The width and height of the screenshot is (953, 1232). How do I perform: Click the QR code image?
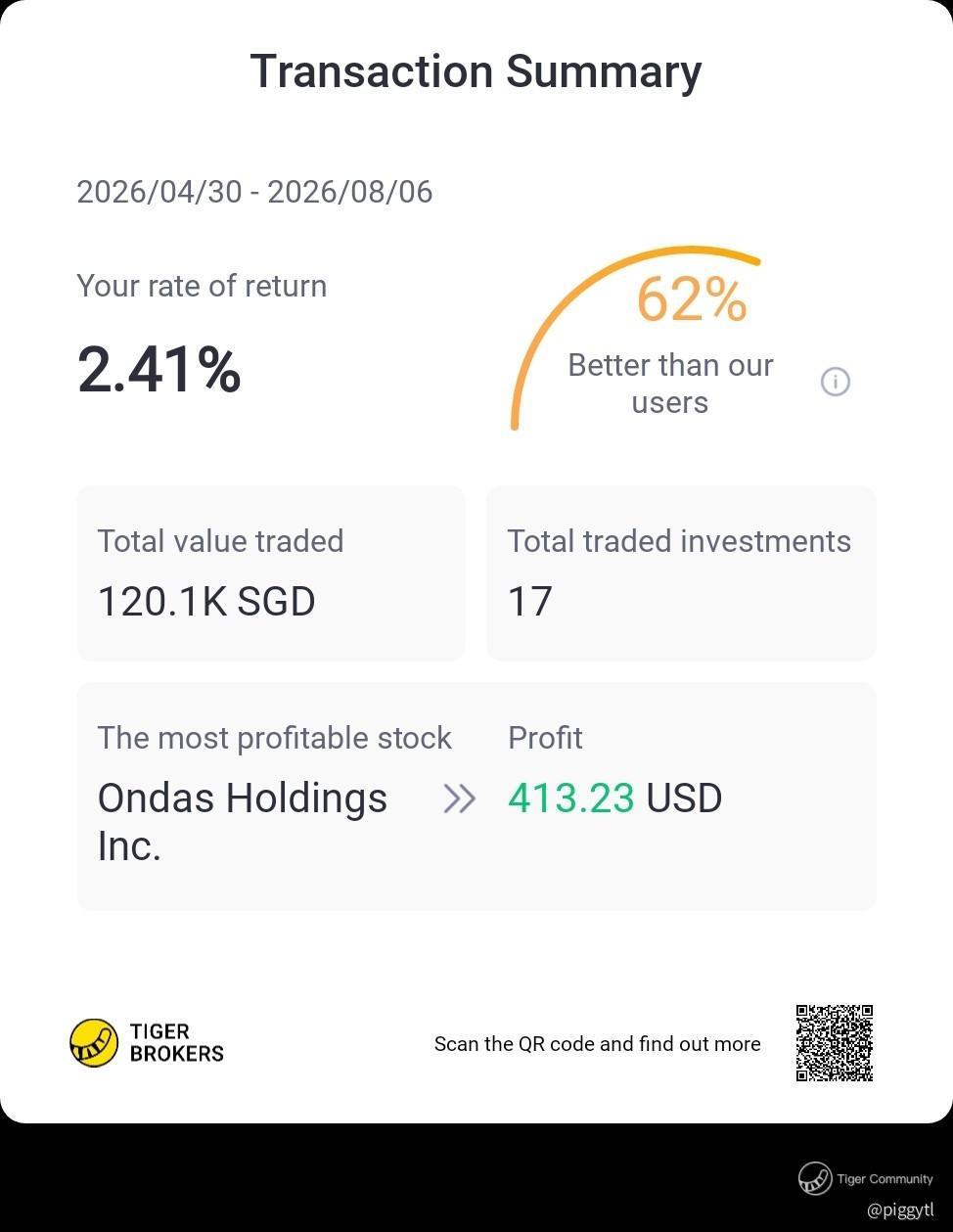(835, 1043)
